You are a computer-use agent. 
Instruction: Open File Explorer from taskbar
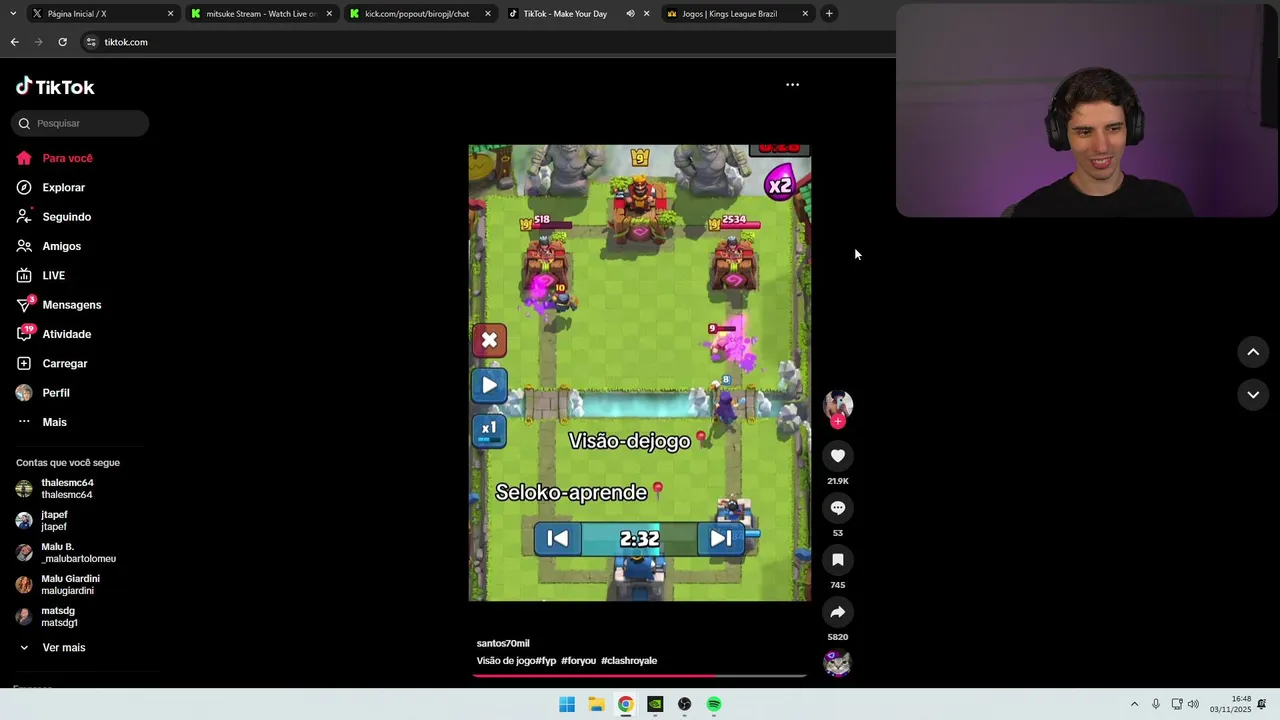(596, 705)
